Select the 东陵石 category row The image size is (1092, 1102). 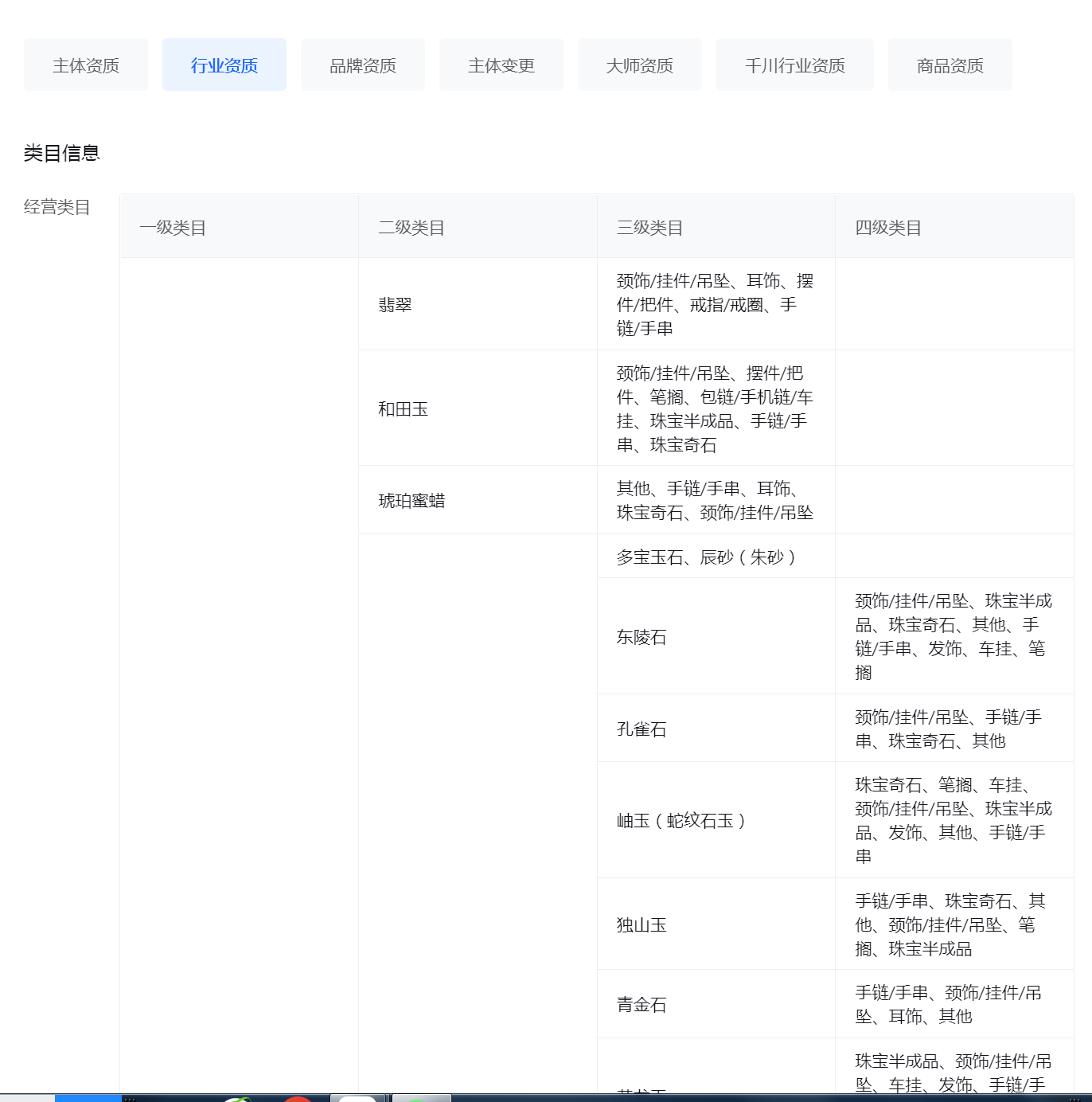(642, 637)
